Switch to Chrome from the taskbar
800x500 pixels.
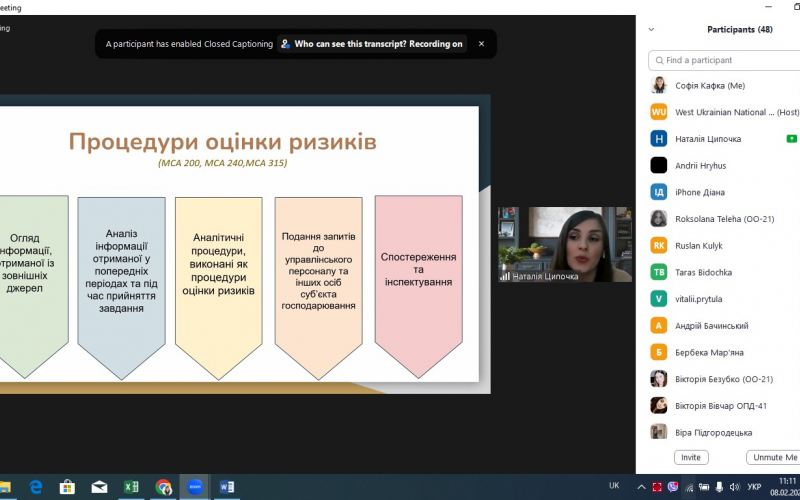tap(163, 487)
